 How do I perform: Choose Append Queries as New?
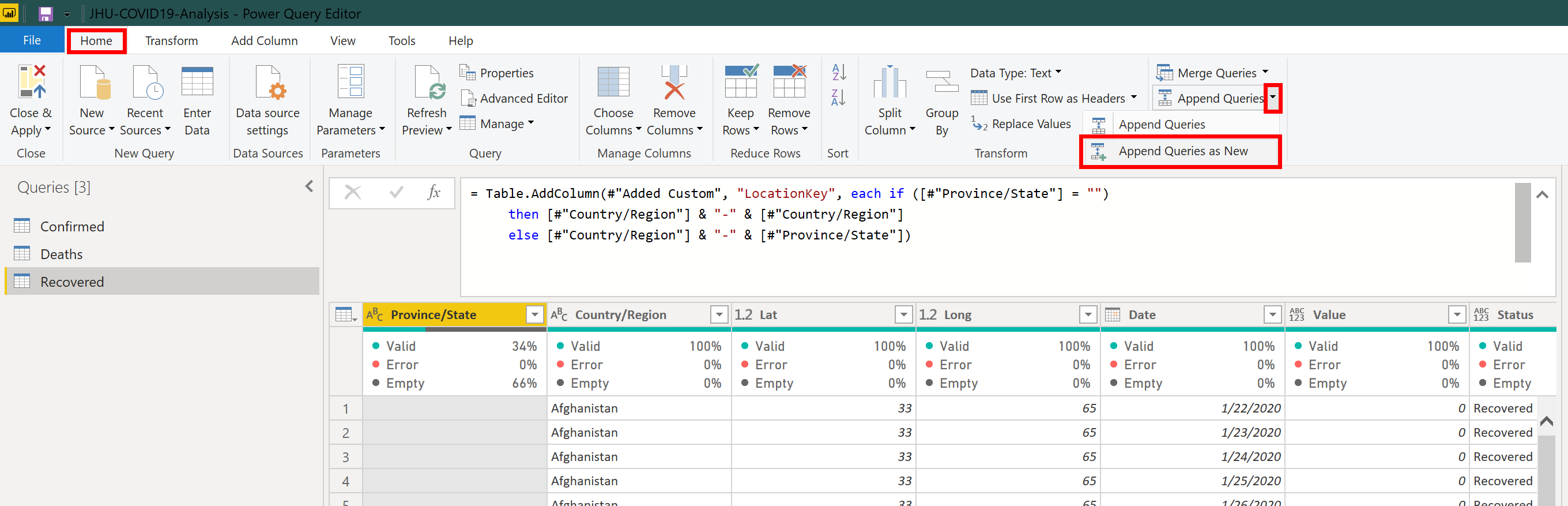[1179, 151]
